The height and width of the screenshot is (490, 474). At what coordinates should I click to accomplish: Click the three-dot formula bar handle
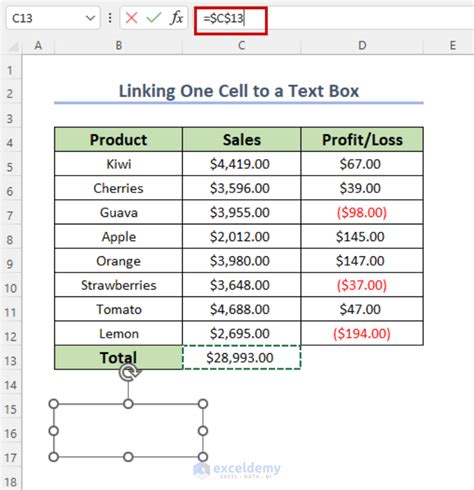[110, 18]
